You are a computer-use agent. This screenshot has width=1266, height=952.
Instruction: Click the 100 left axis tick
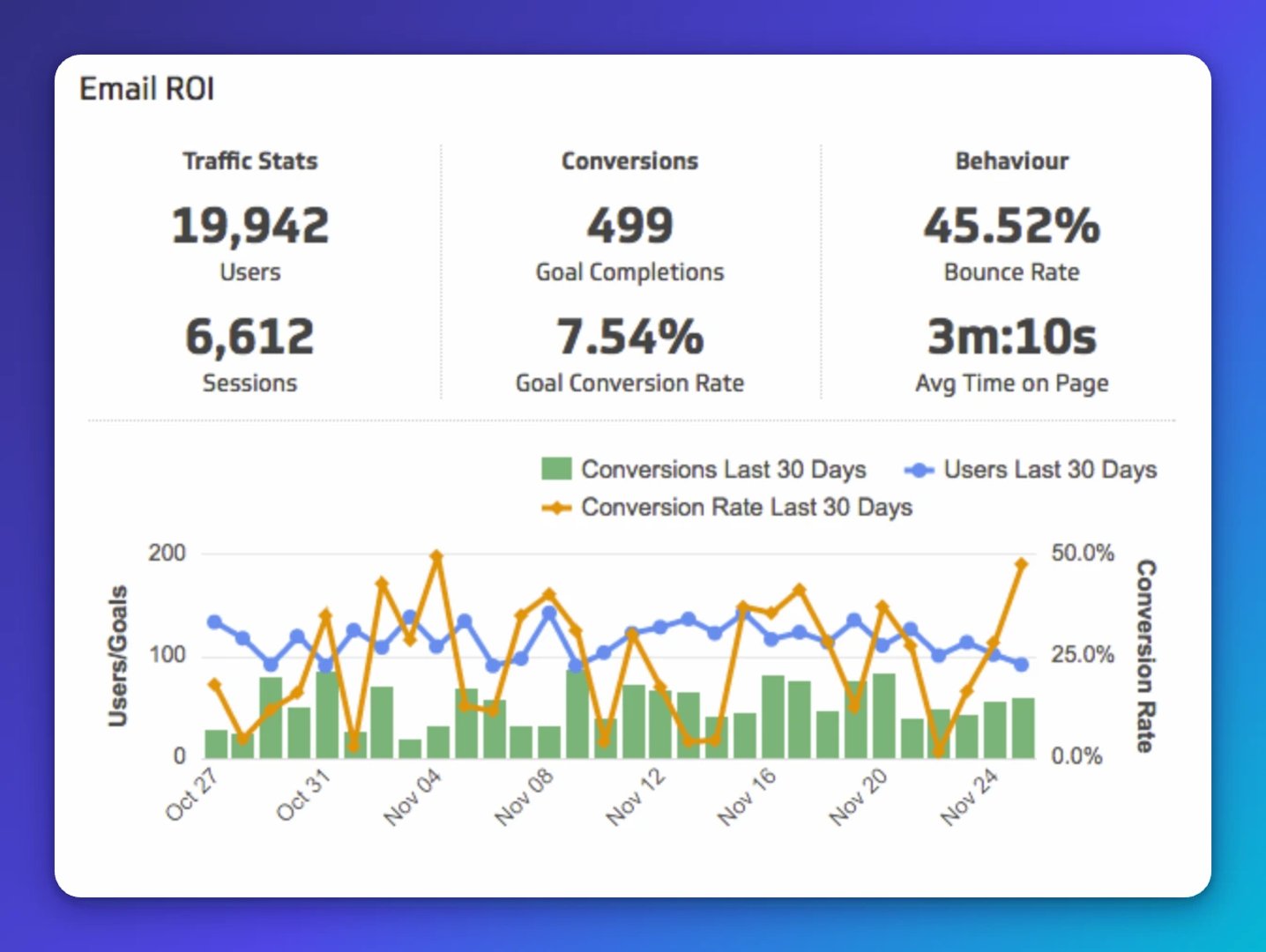[167, 655]
